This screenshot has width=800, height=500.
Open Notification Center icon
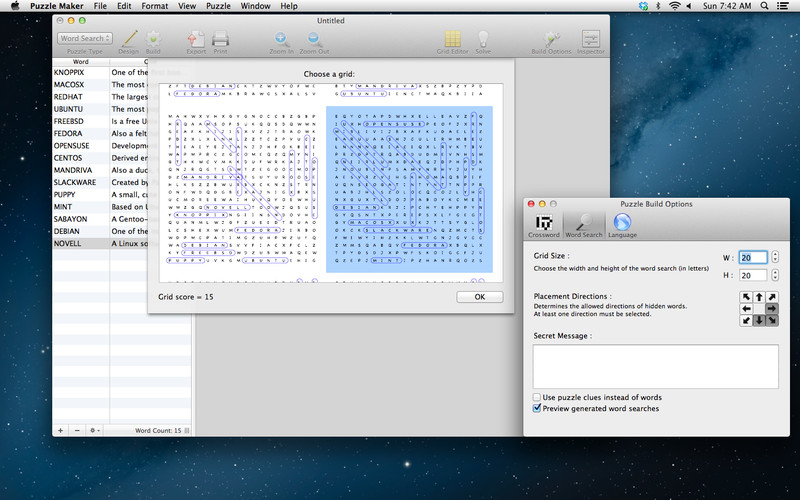782,6
